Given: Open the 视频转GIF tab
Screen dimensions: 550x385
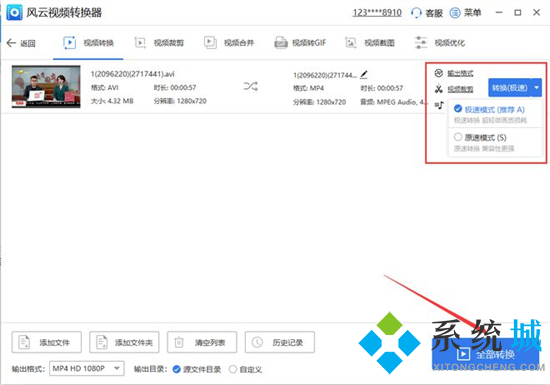Looking at the screenshot, I should (x=300, y=43).
